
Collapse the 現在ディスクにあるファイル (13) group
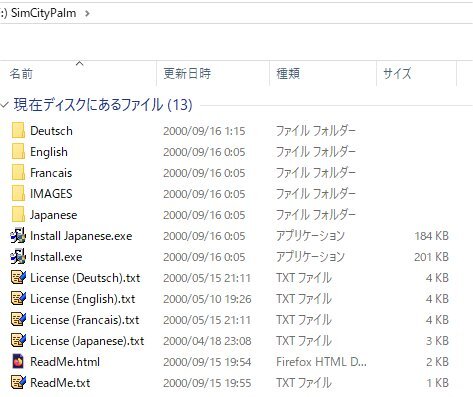pyautogui.click(x=4, y=105)
